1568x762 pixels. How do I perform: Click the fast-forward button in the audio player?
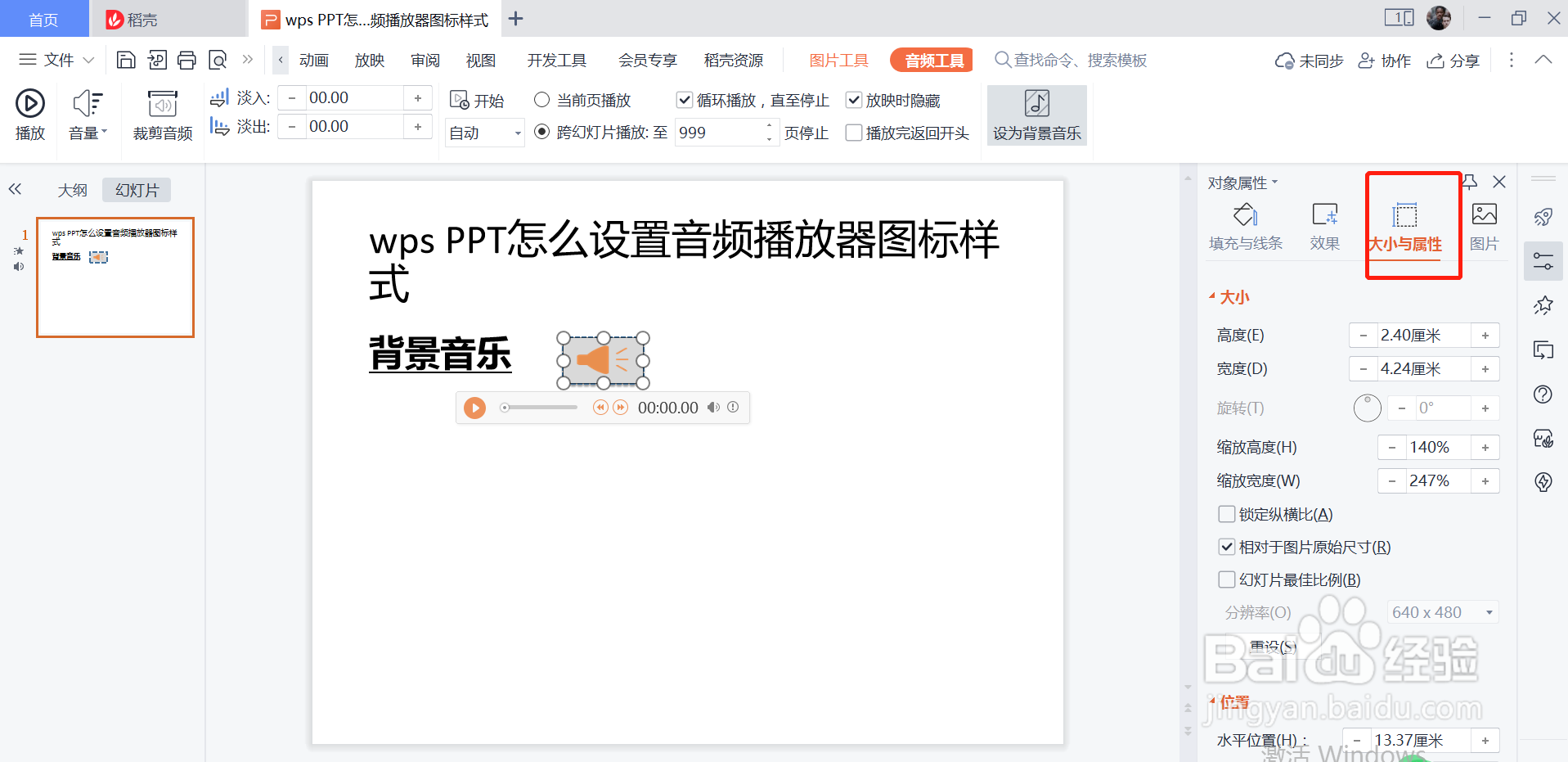point(621,407)
